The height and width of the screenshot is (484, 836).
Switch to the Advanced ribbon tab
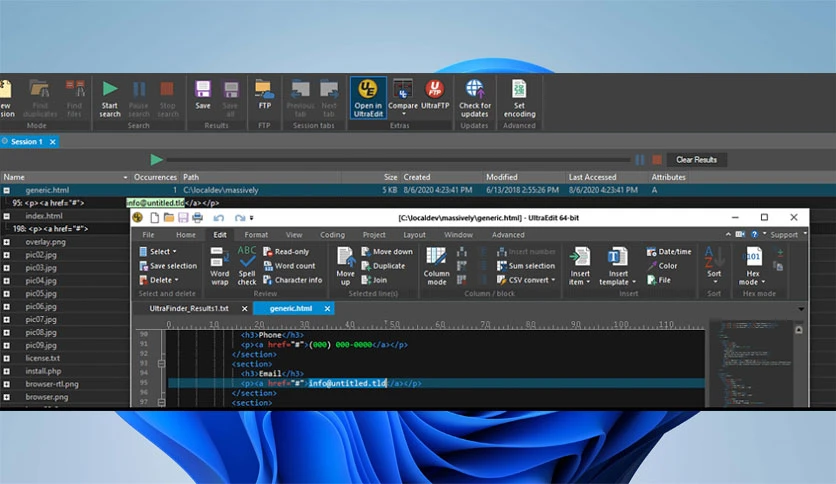click(x=508, y=235)
